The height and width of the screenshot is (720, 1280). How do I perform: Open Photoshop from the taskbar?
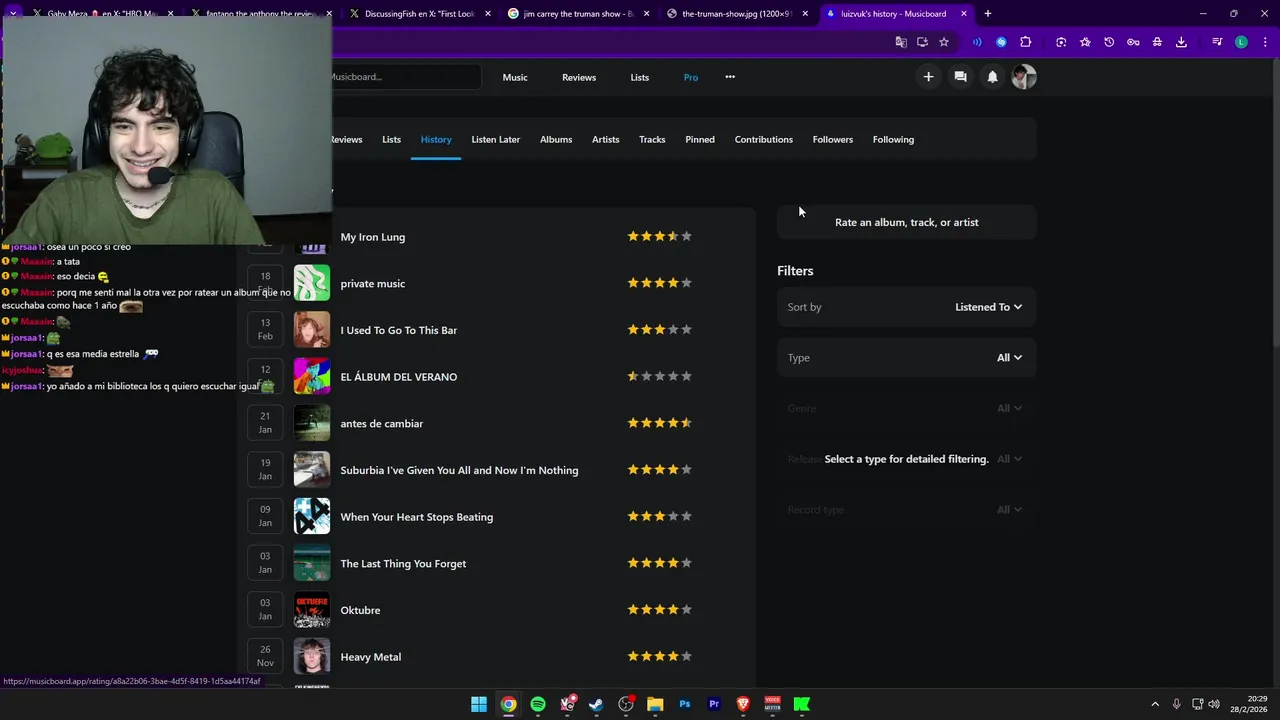click(685, 704)
